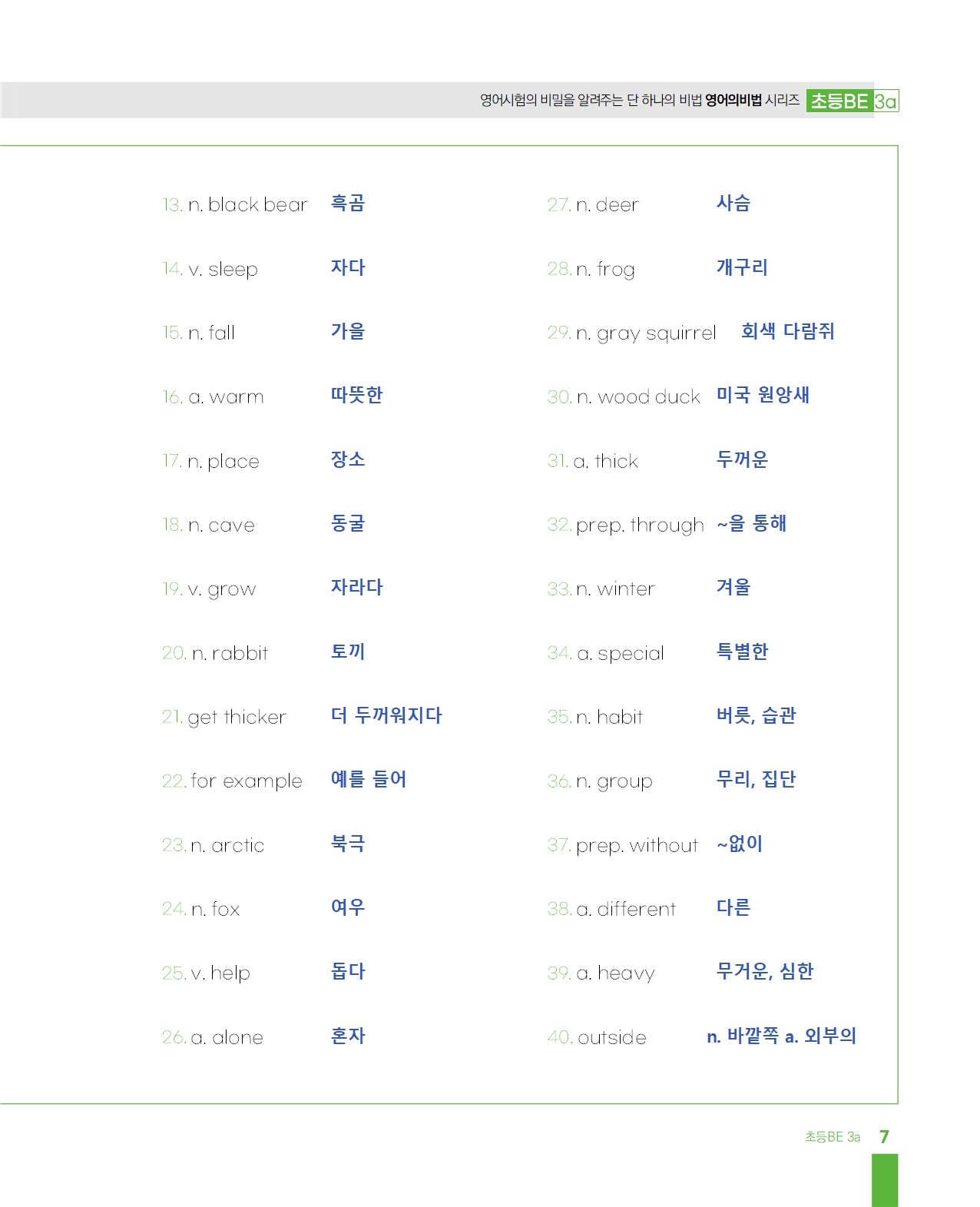980x1207 pixels.
Task: Click the word 'black bear' in item 13
Action: [258, 205]
